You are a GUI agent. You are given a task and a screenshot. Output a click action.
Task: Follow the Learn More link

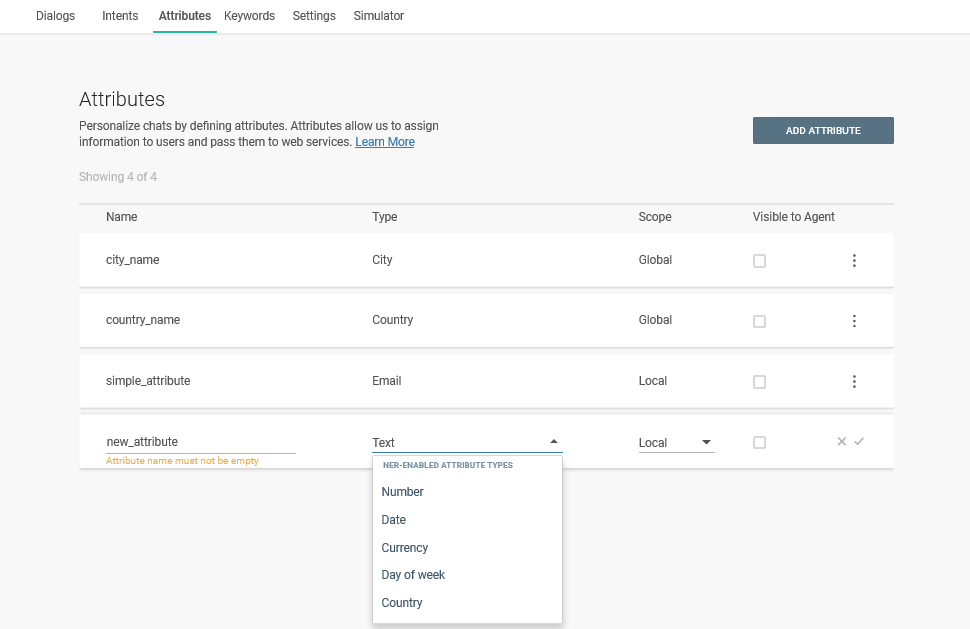pyautogui.click(x=384, y=142)
